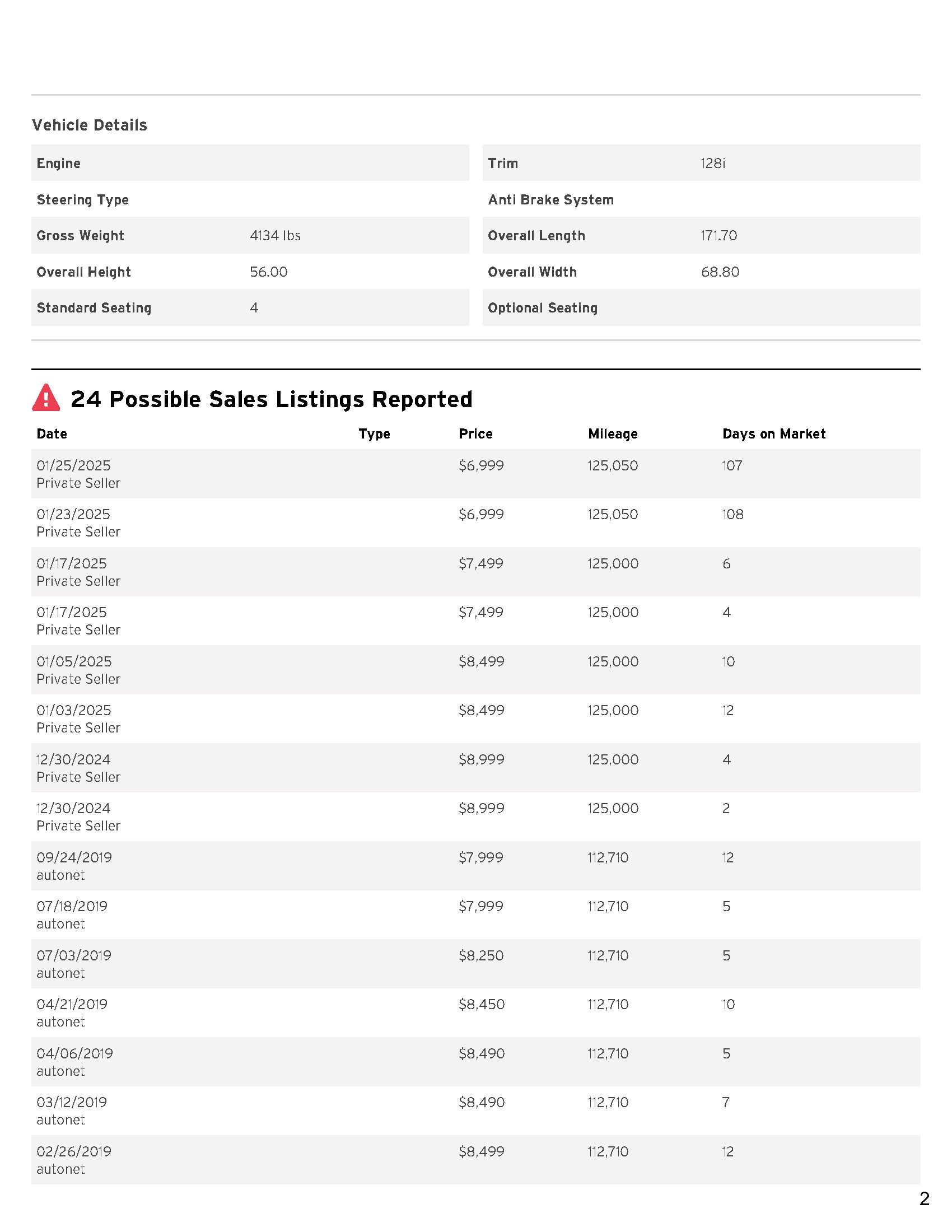Select the Trim value 128i
The image size is (952, 1232).
[x=713, y=164]
